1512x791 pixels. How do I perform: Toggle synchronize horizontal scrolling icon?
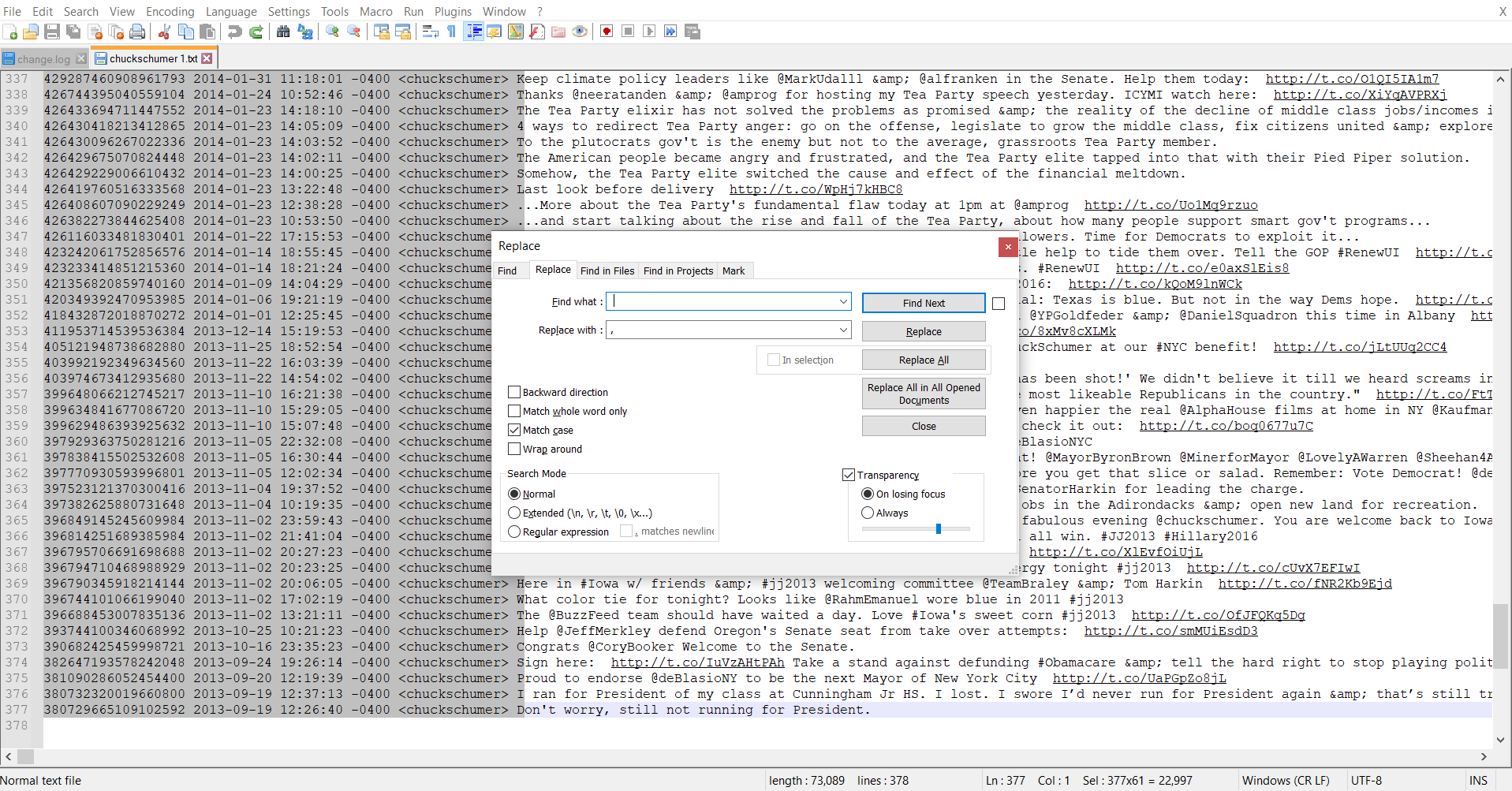pyautogui.click(x=402, y=32)
